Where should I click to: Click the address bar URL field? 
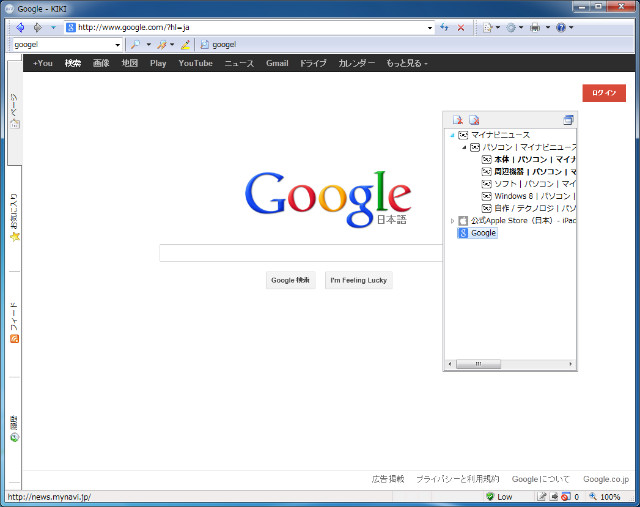click(x=249, y=27)
